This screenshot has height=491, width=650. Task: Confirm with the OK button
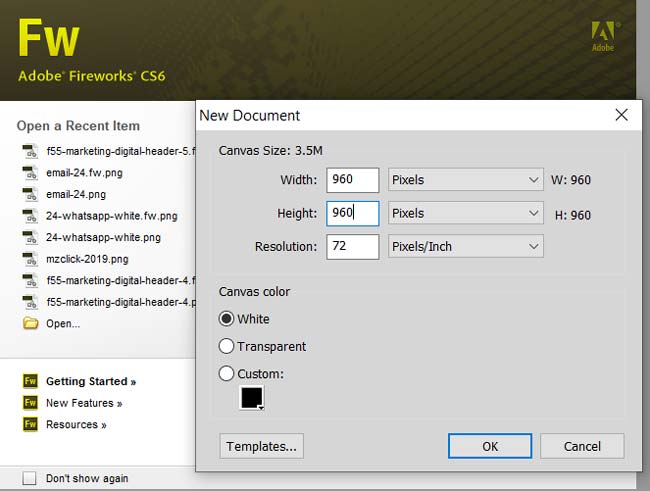coord(490,446)
